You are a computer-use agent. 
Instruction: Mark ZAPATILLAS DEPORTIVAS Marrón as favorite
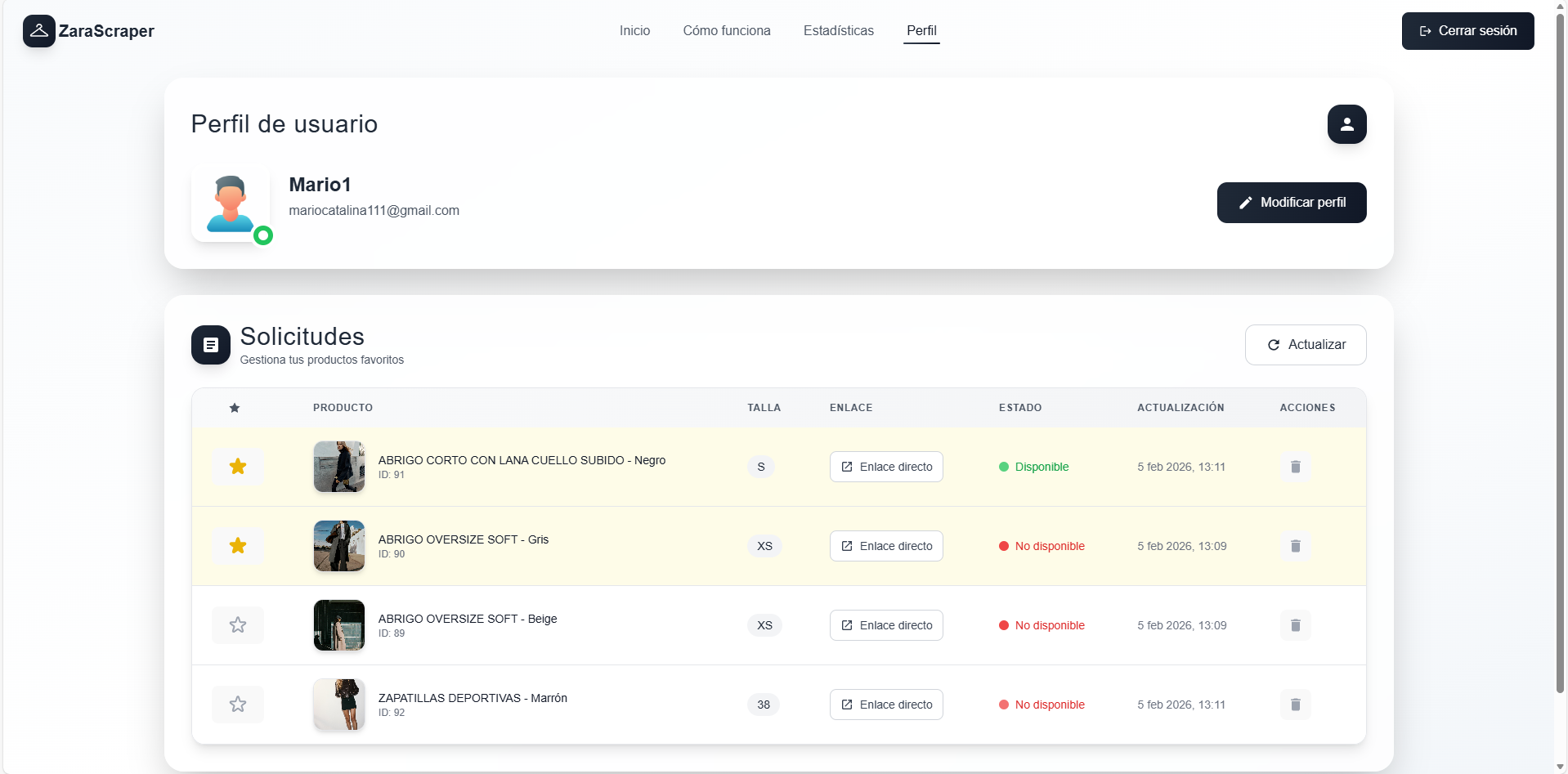238,705
